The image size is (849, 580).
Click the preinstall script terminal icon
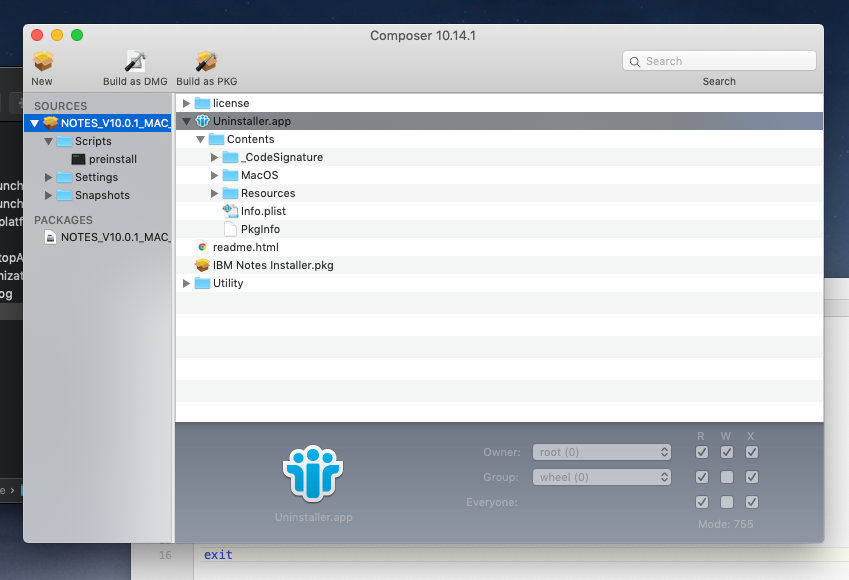[x=79, y=159]
